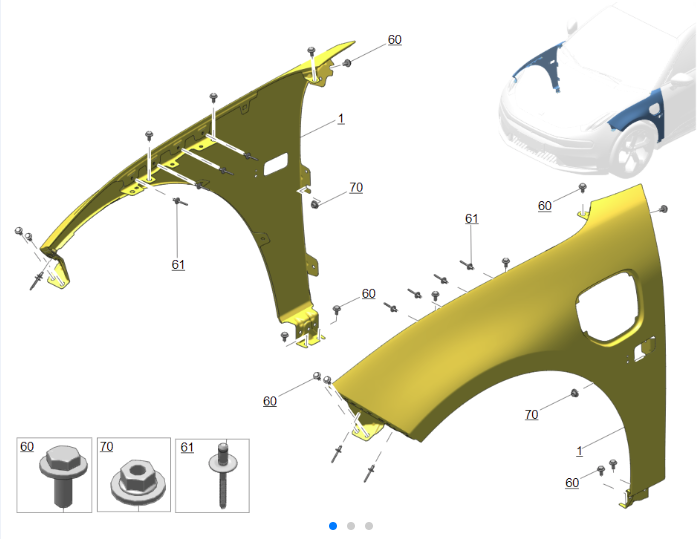Click label 61 below the left fender arch
The width and height of the screenshot is (699, 539).
(178, 265)
